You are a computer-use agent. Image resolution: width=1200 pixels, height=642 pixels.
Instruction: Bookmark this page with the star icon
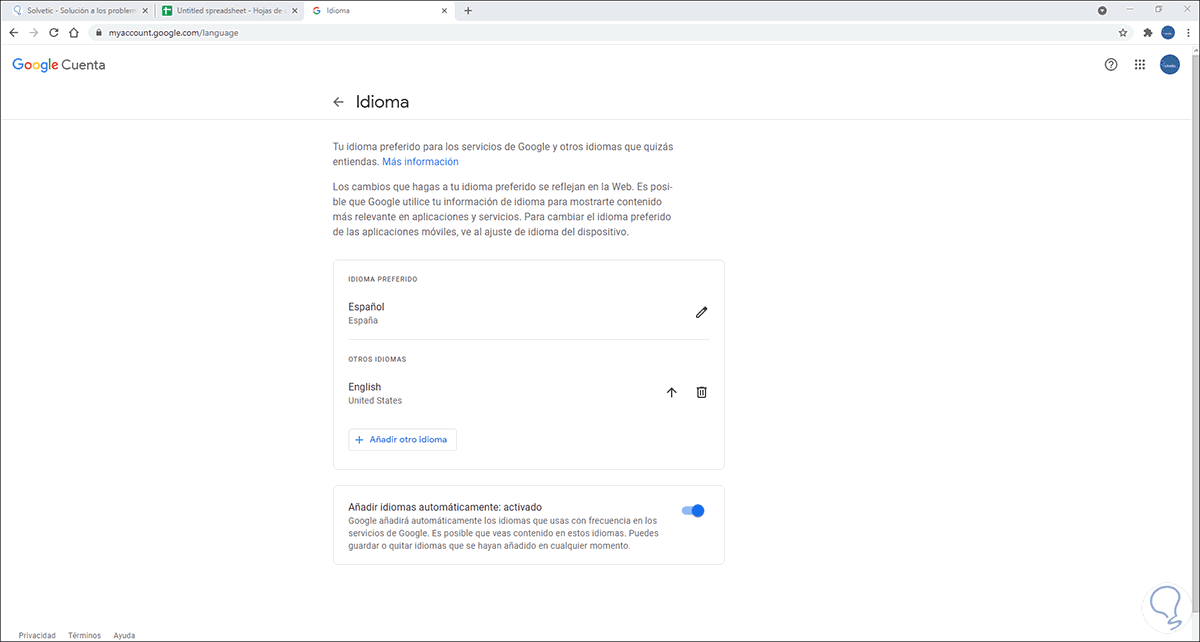1122,32
